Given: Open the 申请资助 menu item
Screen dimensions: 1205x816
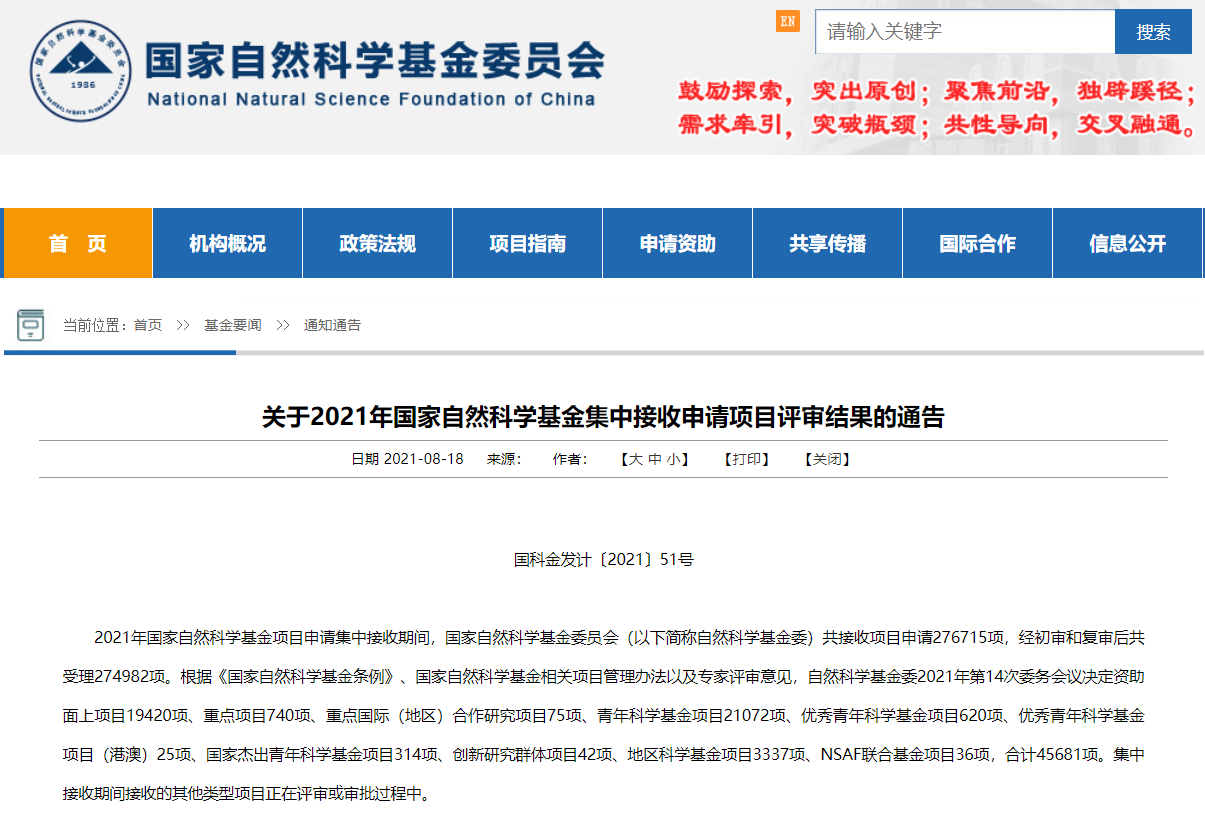Looking at the screenshot, I should tap(677, 244).
